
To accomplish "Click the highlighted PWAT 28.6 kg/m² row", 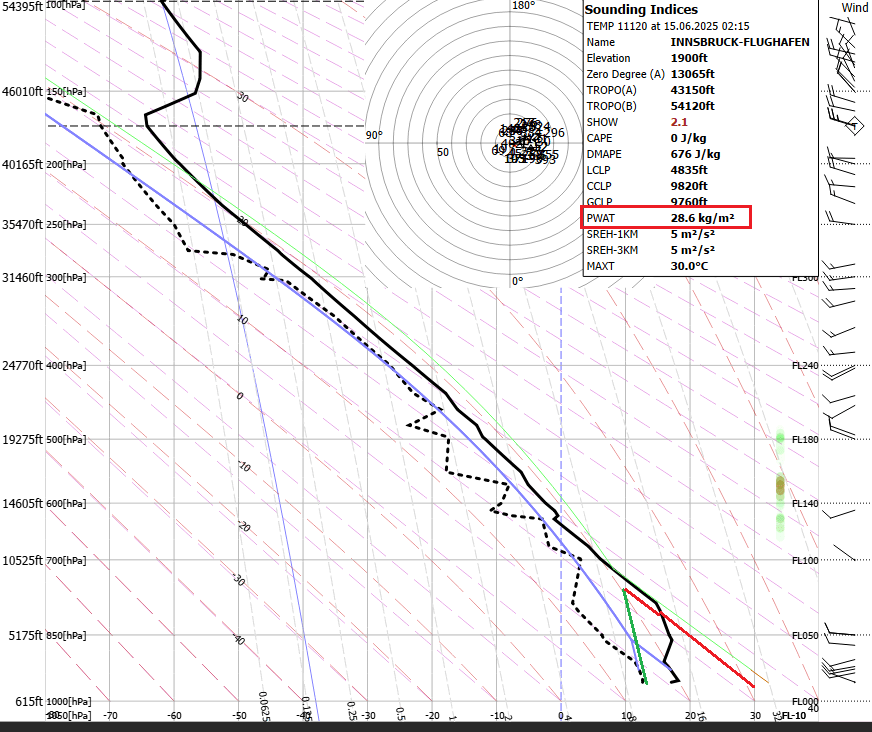I will 664,218.
